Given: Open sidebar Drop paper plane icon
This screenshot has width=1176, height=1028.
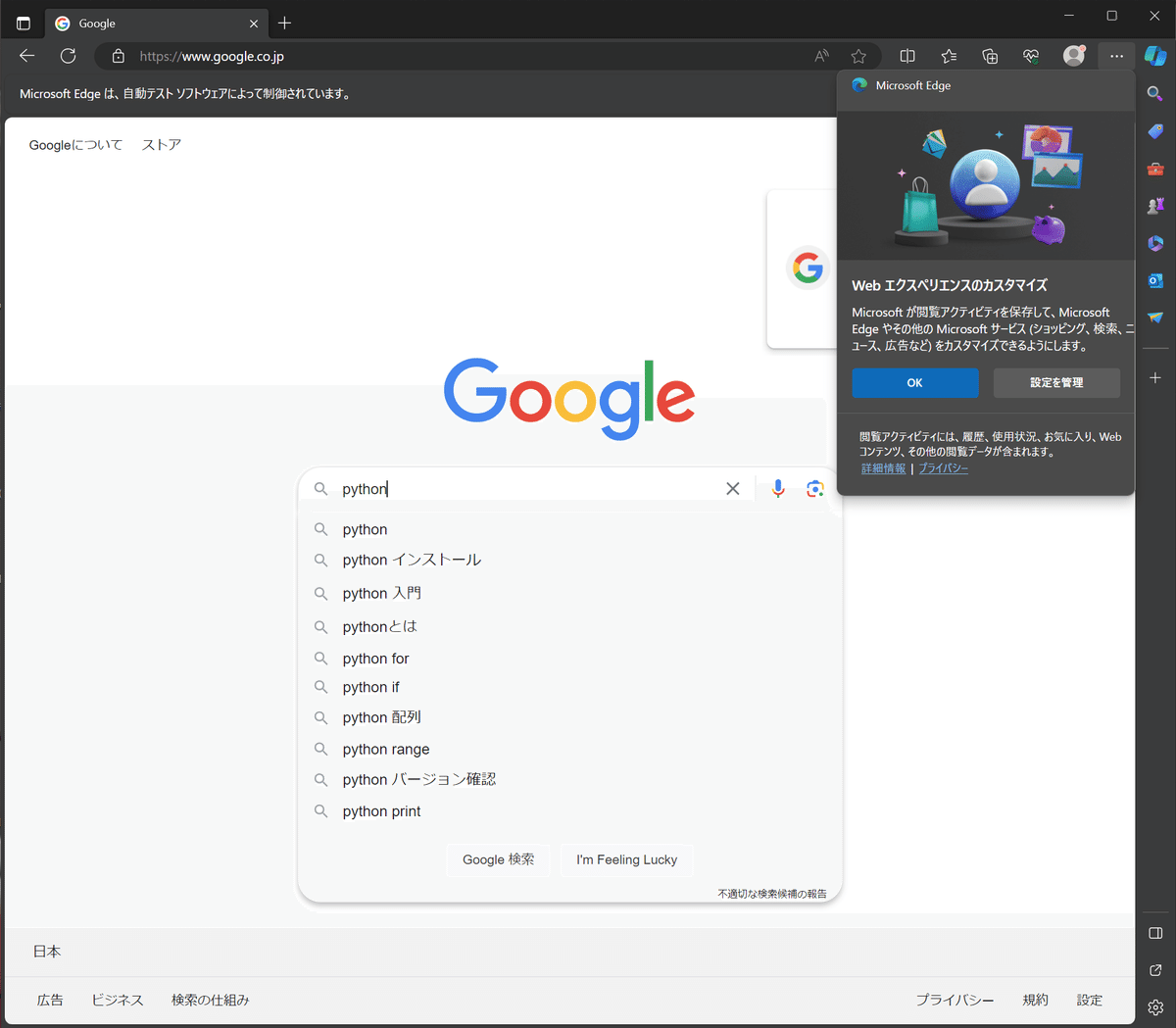Looking at the screenshot, I should click(x=1155, y=318).
